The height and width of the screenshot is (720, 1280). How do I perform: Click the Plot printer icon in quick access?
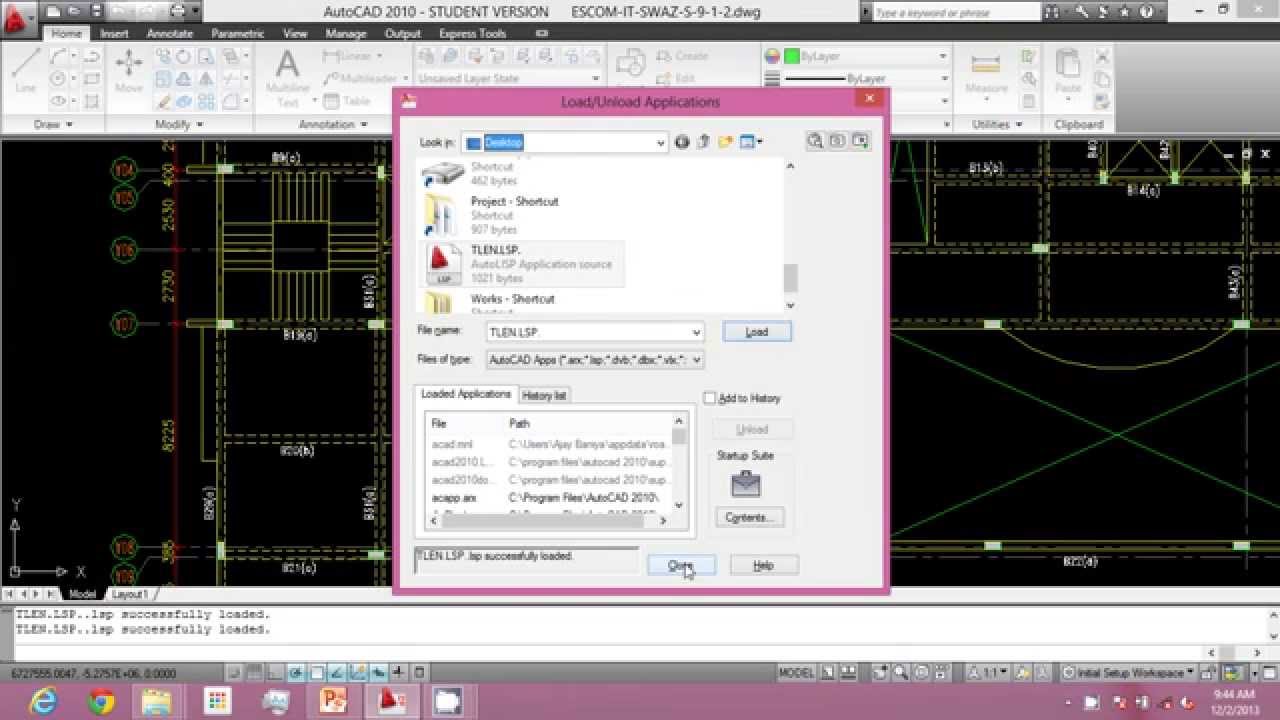[x=178, y=12]
